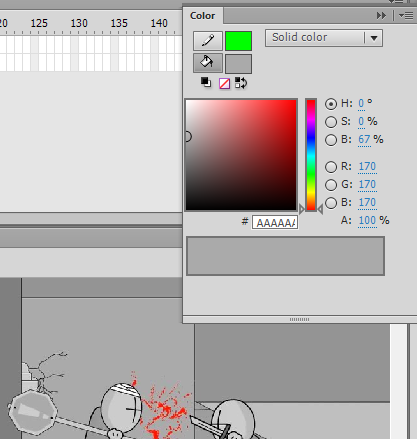Select the S saturation radio button
This screenshot has width=417, height=439.
[331, 122]
